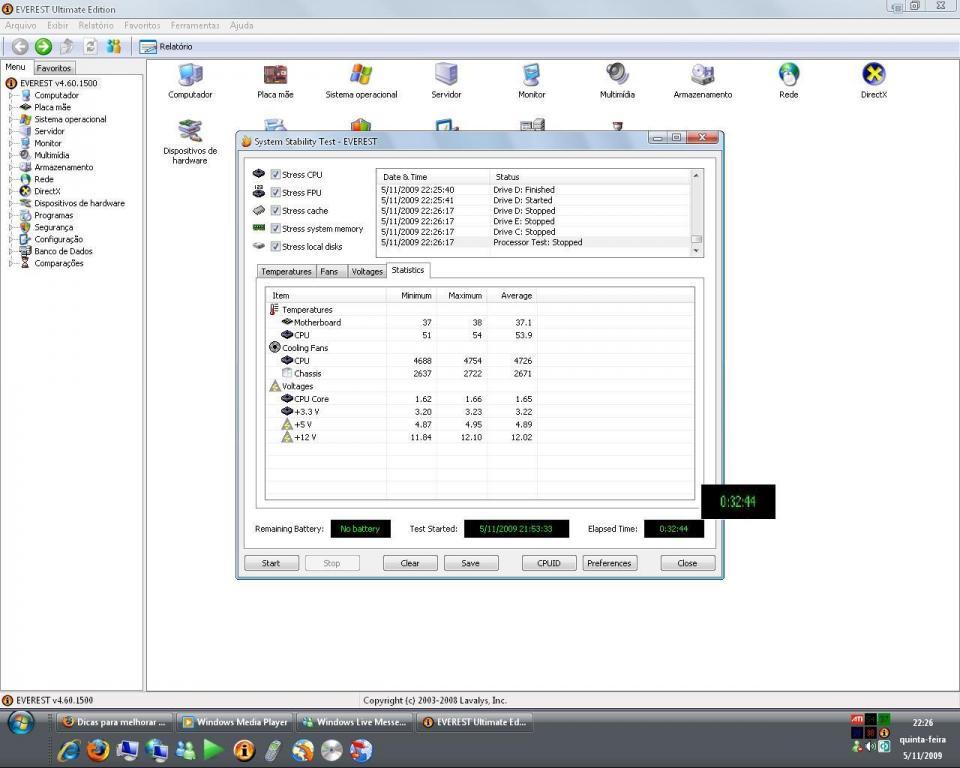Expand the Placa mãe tree node

(10, 107)
